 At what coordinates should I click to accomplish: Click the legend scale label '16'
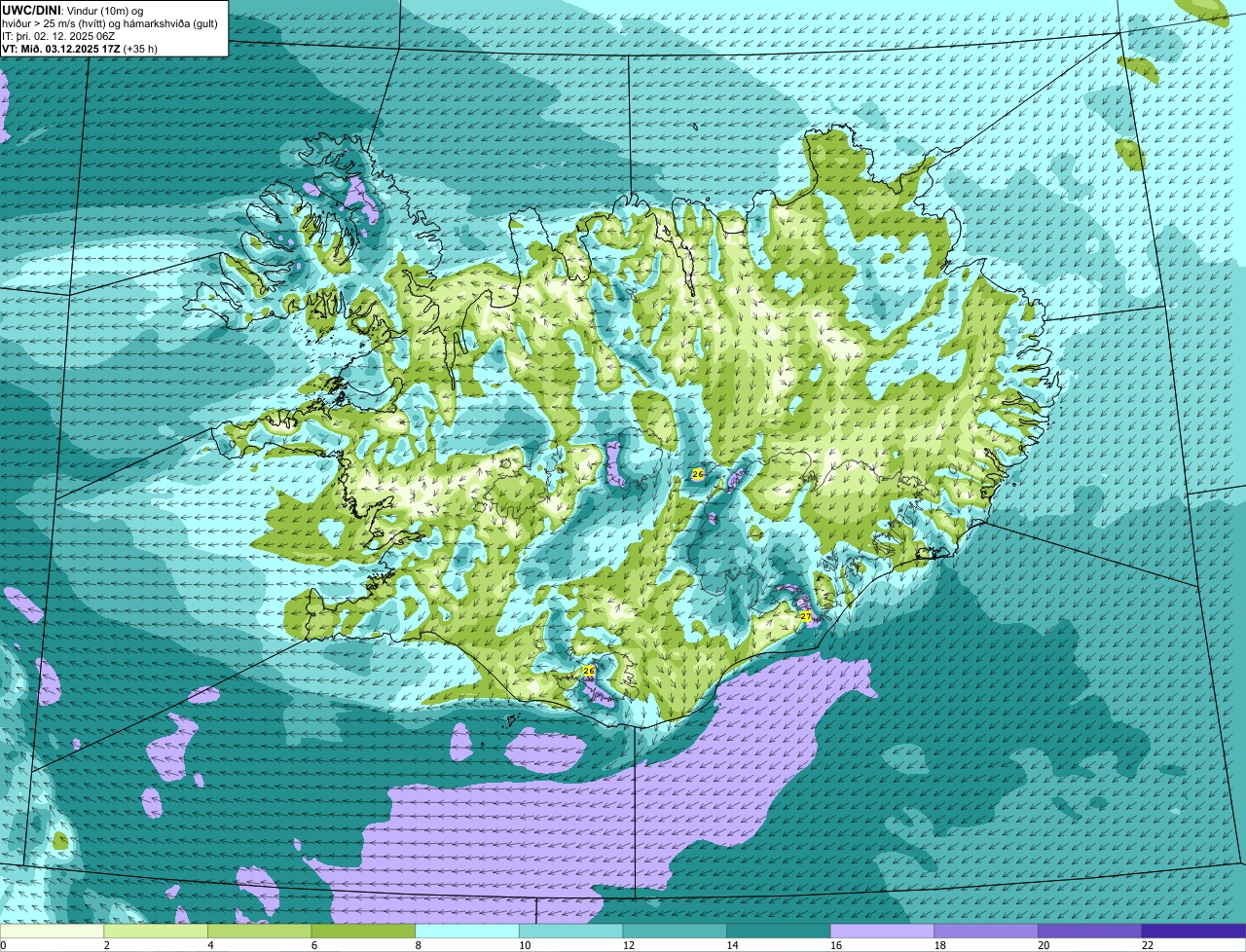[836, 945]
